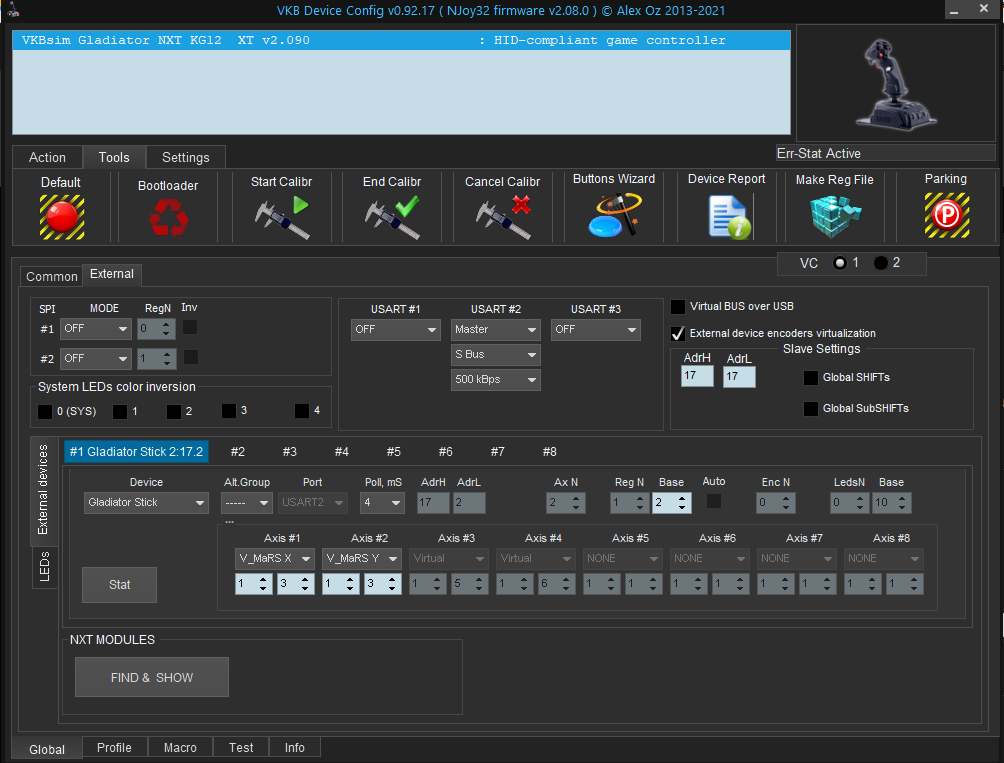The height and width of the screenshot is (763, 1004).
Task: Open the Buttons Wizard icon
Action: tap(615, 216)
